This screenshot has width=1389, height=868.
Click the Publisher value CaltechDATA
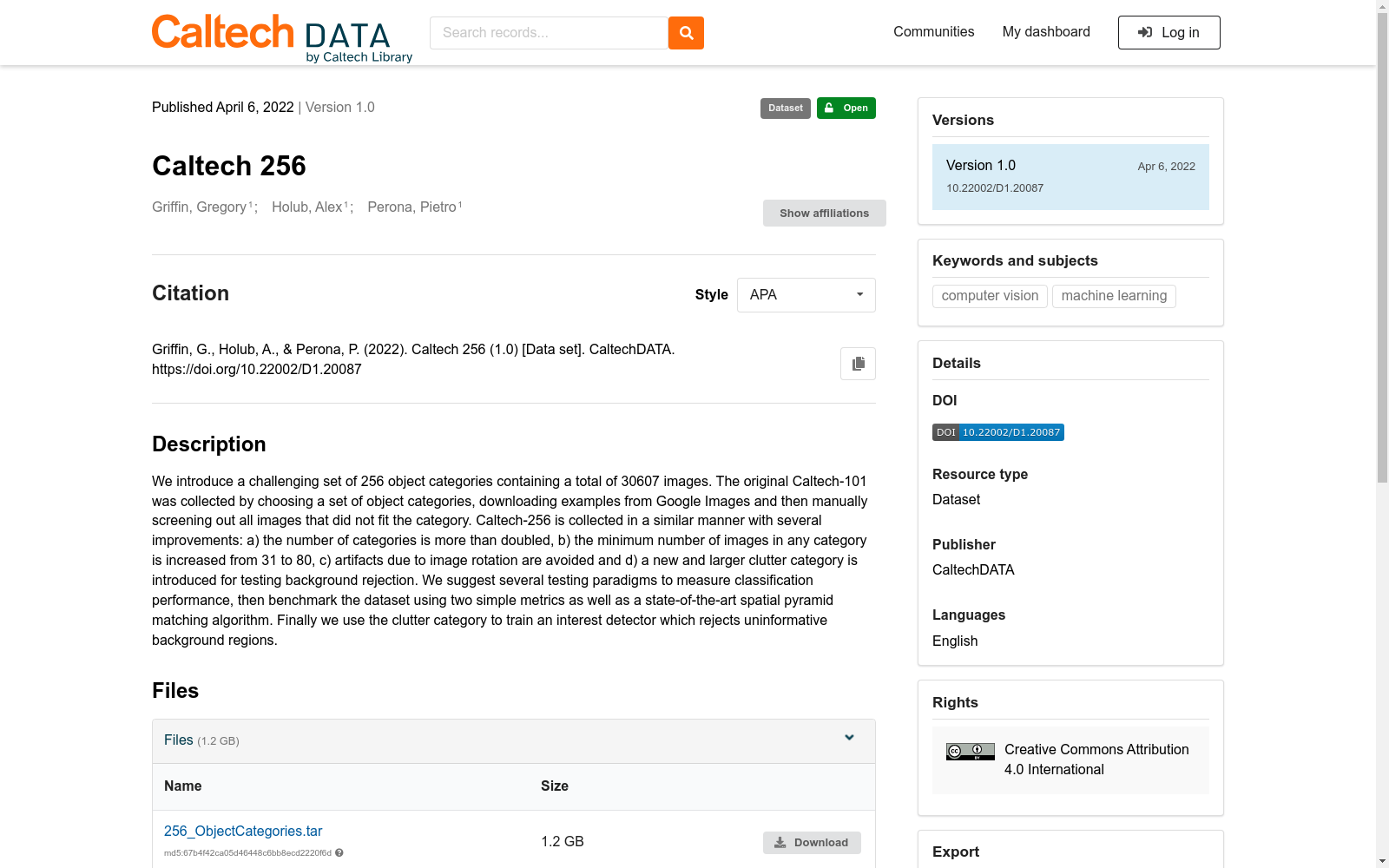click(973, 570)
